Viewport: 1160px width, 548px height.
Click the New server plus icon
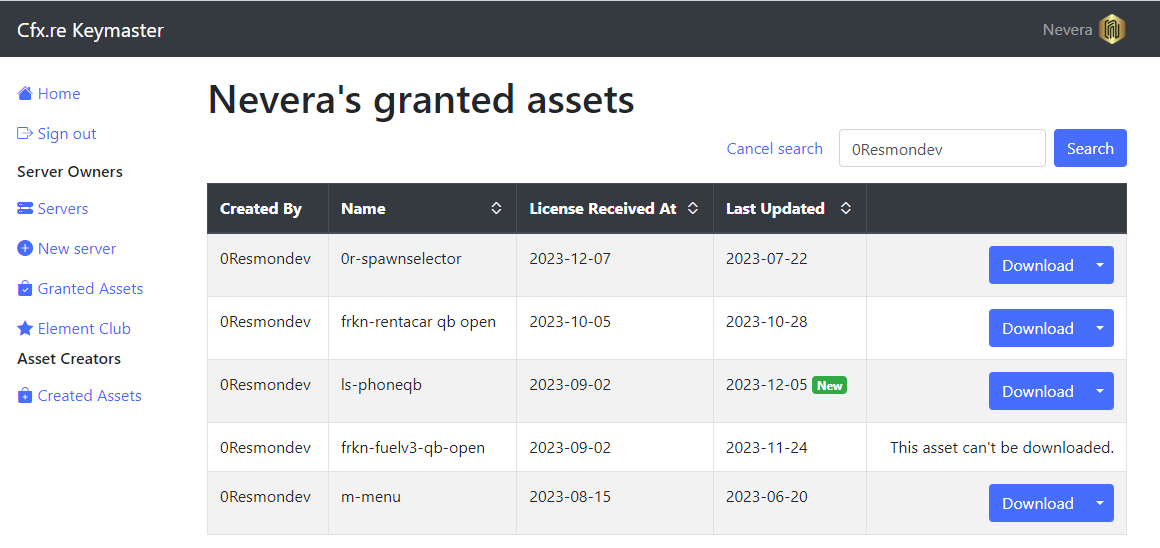point(25,248)
